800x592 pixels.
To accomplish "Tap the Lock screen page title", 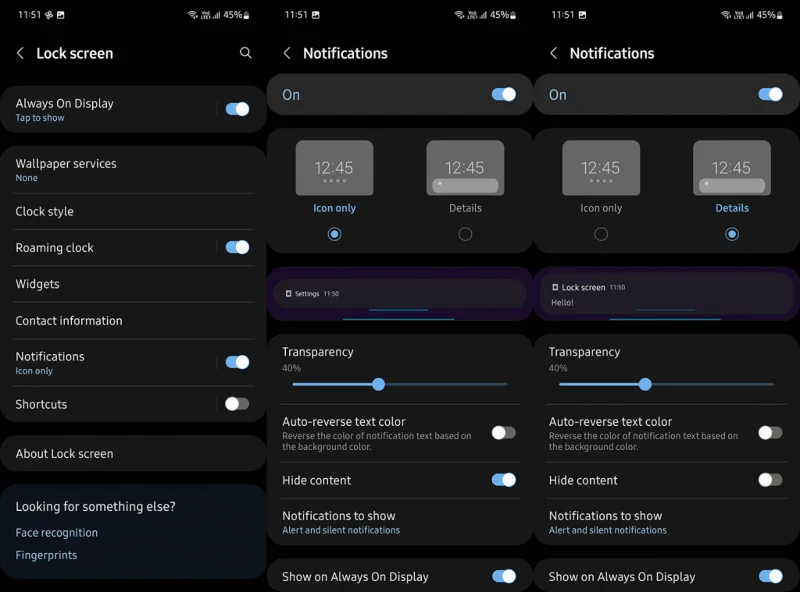I will [x=74, y=53].
